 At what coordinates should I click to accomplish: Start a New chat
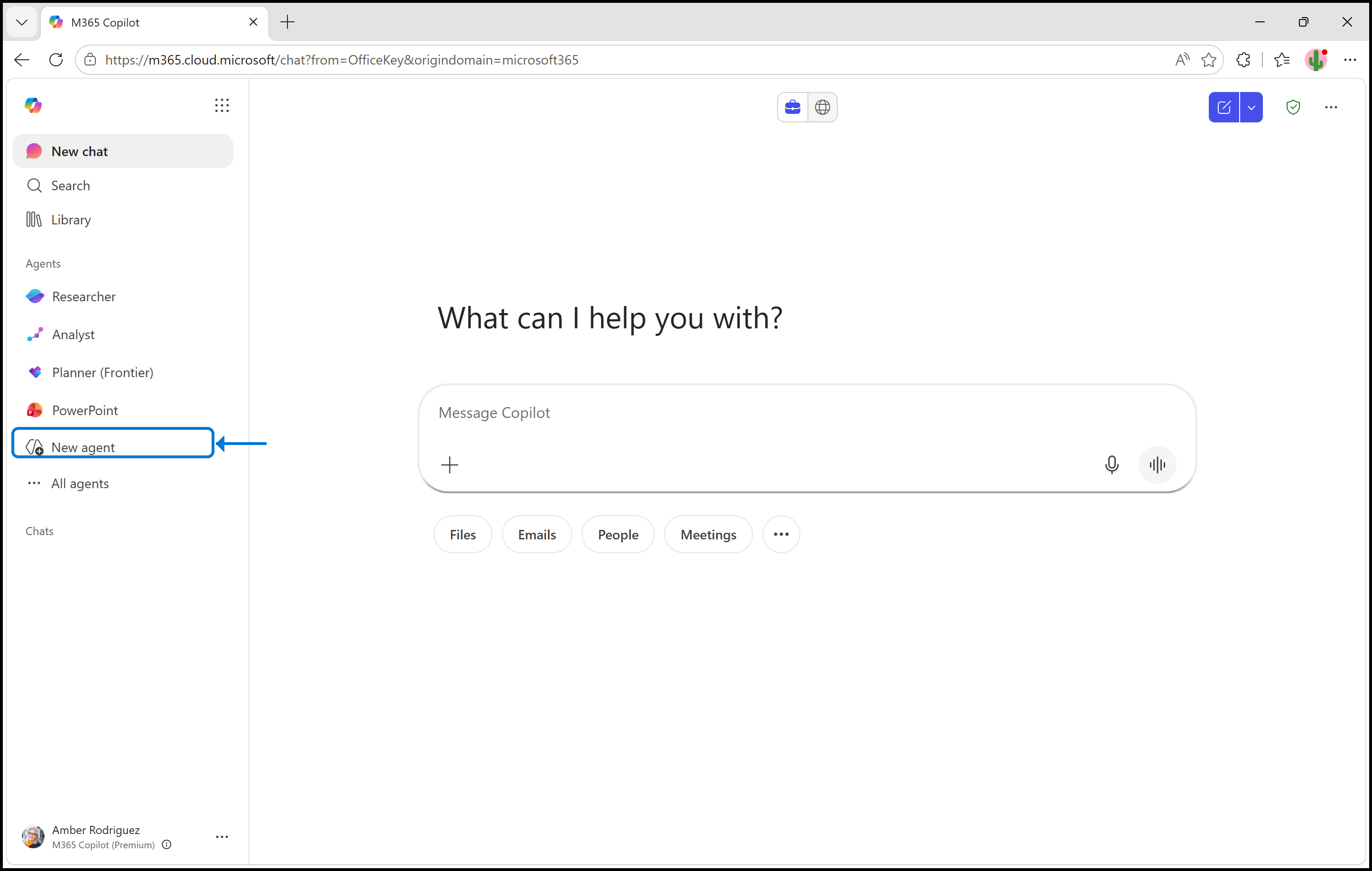click(x=122, y=151)
